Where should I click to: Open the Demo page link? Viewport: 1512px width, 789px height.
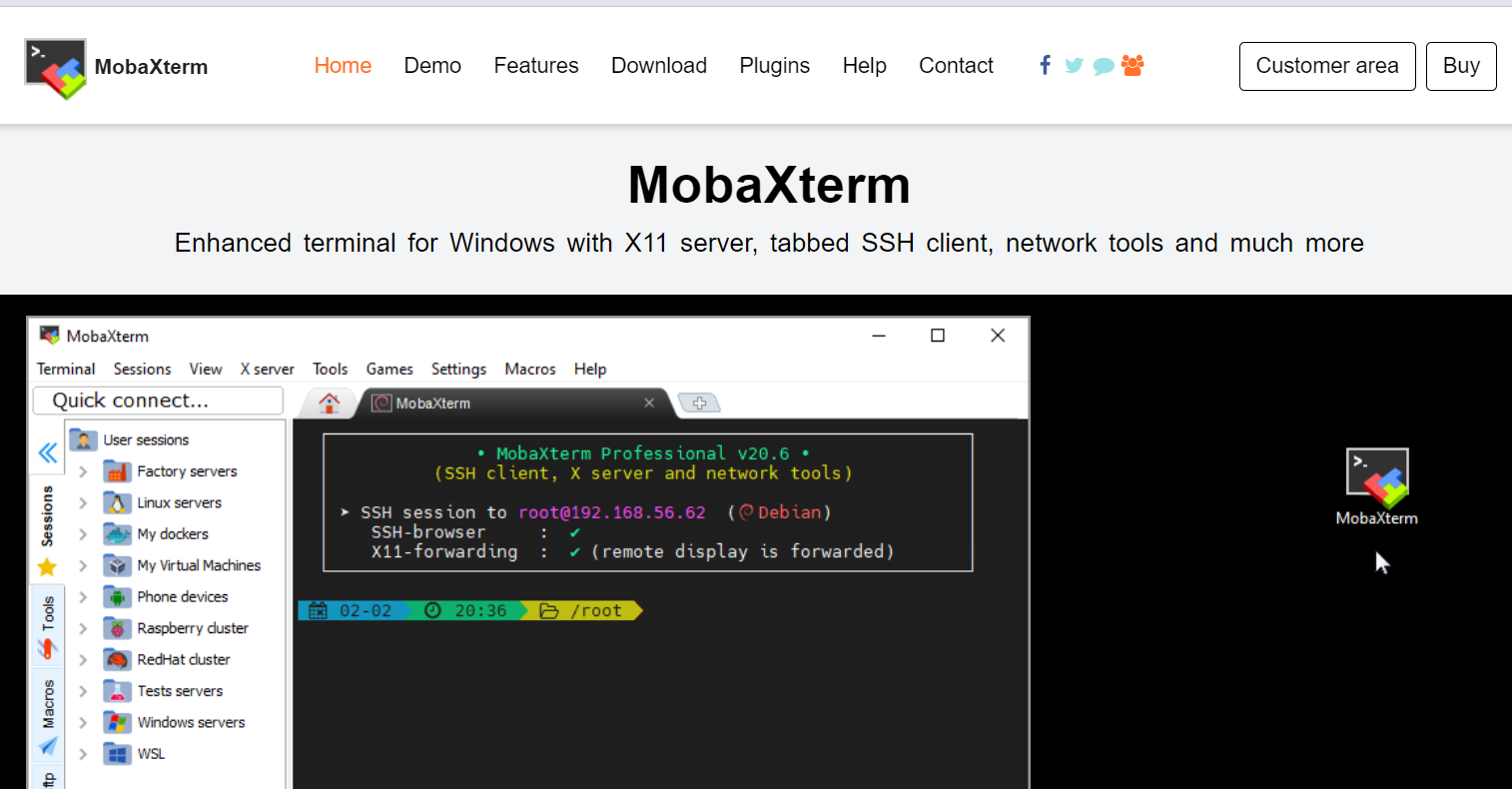pos(432,66)
